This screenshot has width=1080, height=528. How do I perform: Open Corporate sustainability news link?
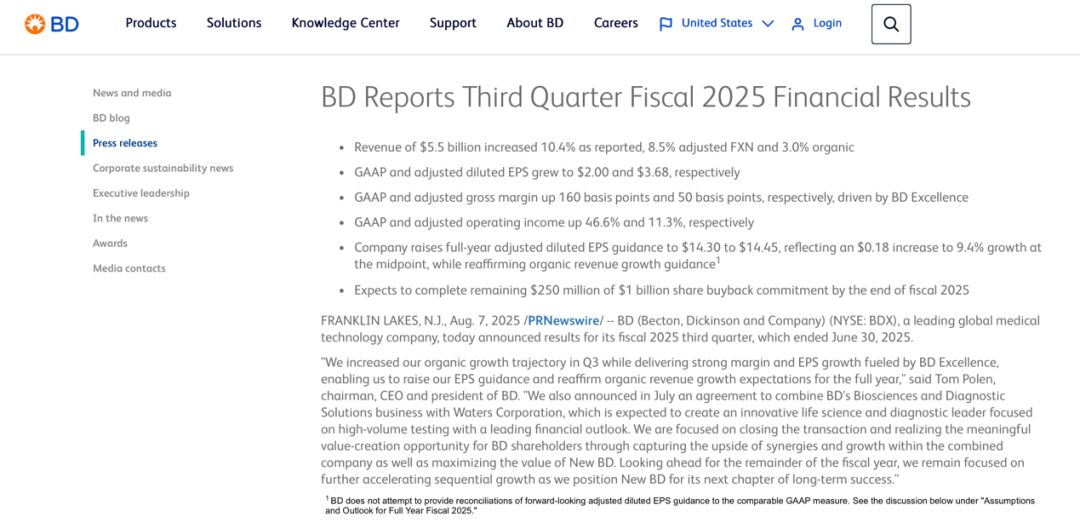click(163, 168)
